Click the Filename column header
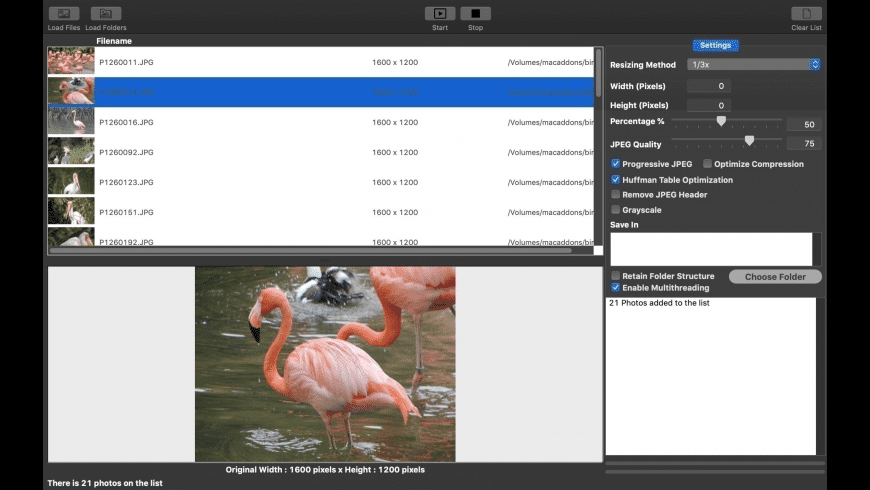This screenshot has height=490, width=870. [114, 41]
